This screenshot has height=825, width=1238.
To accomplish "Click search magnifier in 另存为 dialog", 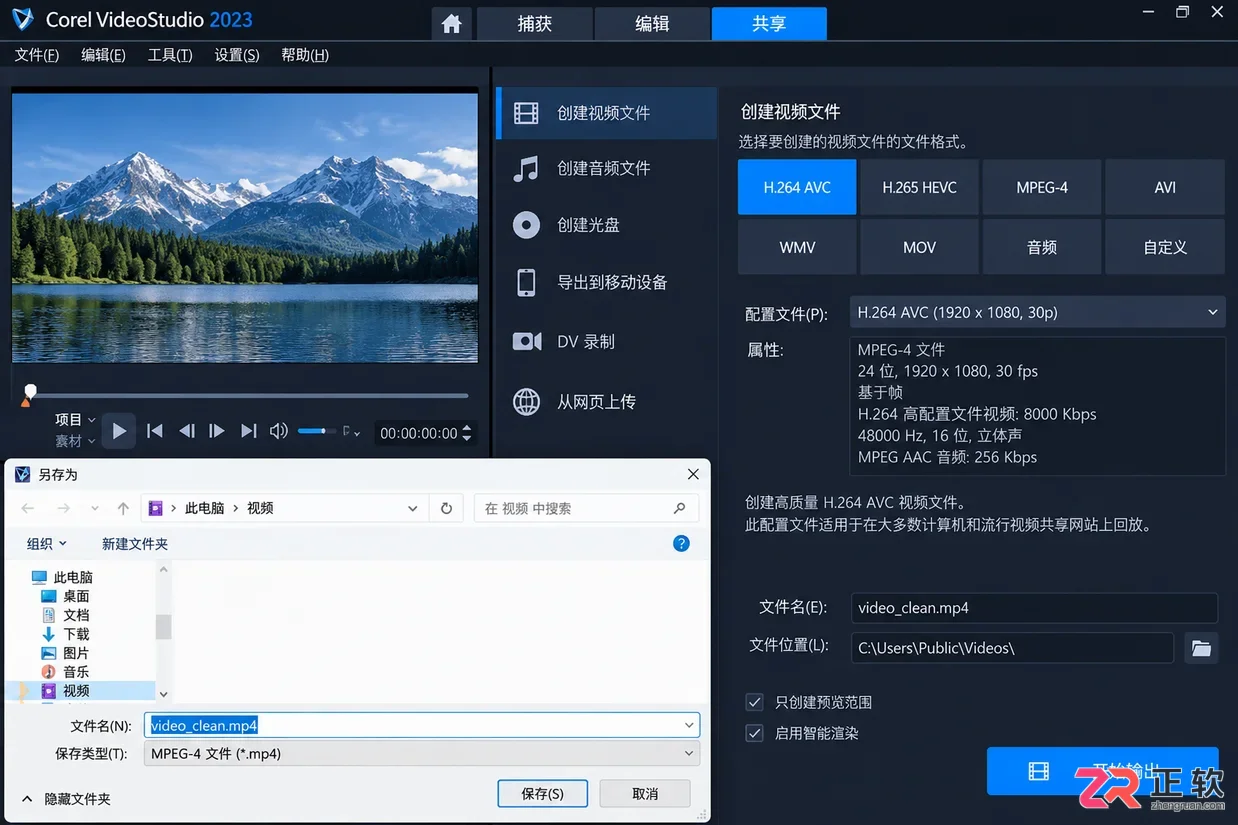I will (680, 508).
